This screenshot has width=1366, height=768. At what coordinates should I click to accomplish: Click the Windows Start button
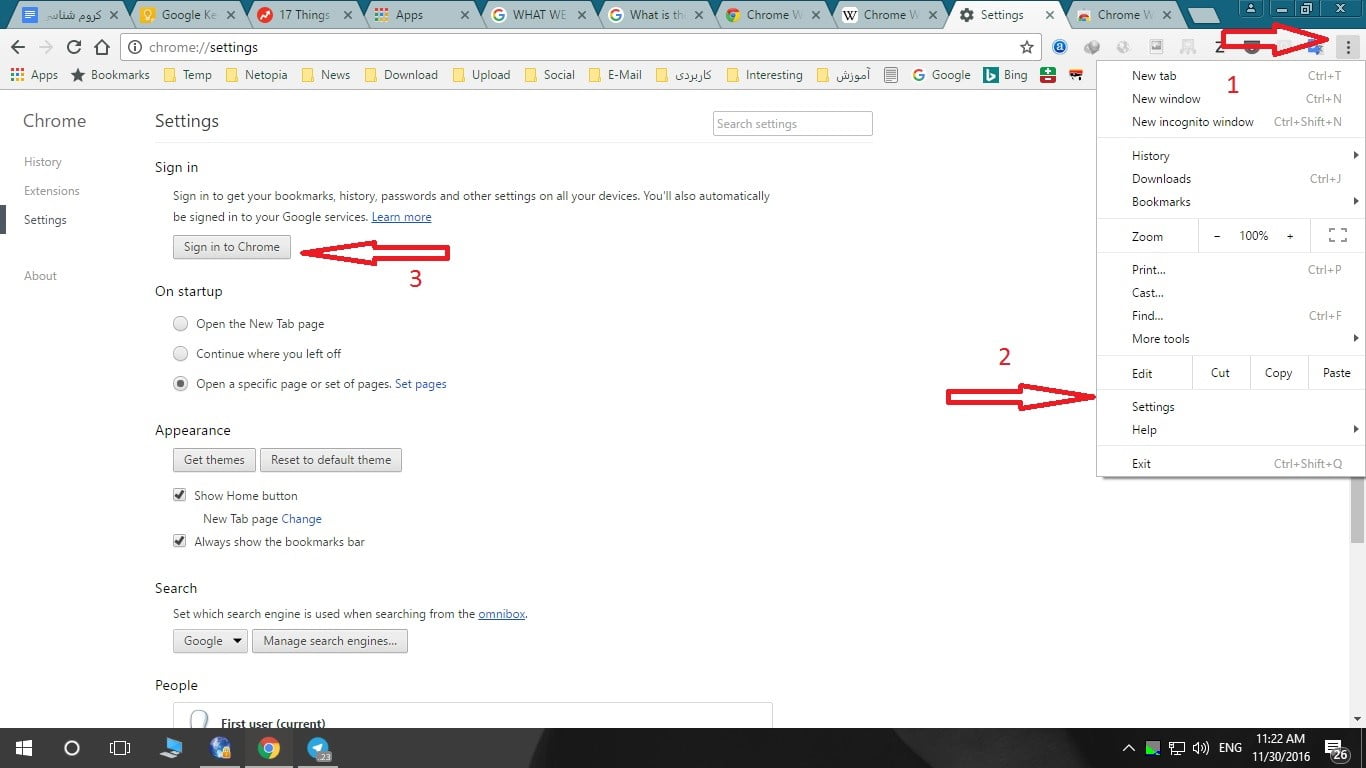pyautogui.click(x=24, y=748)
